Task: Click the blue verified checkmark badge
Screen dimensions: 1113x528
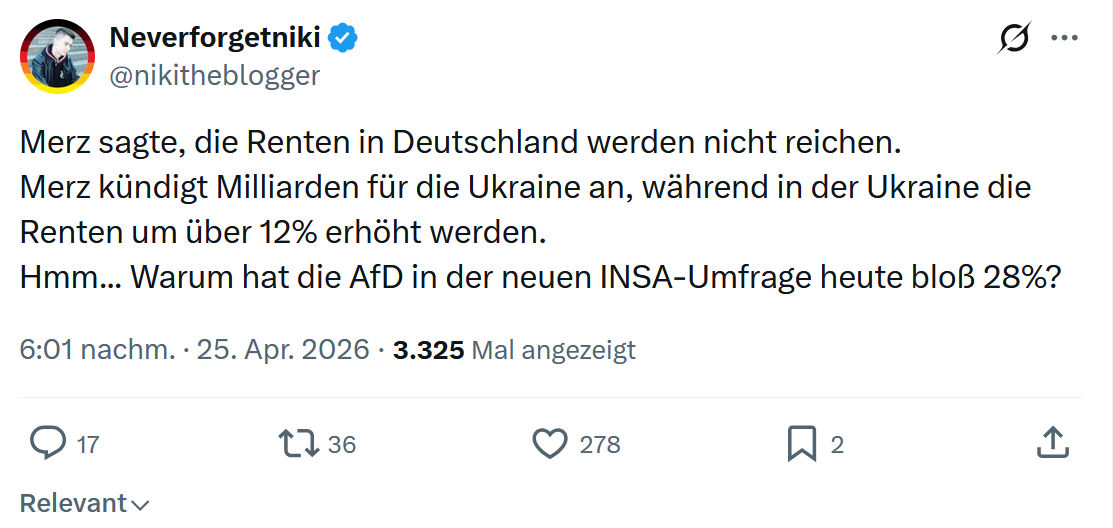Action: tap(346, 38)
